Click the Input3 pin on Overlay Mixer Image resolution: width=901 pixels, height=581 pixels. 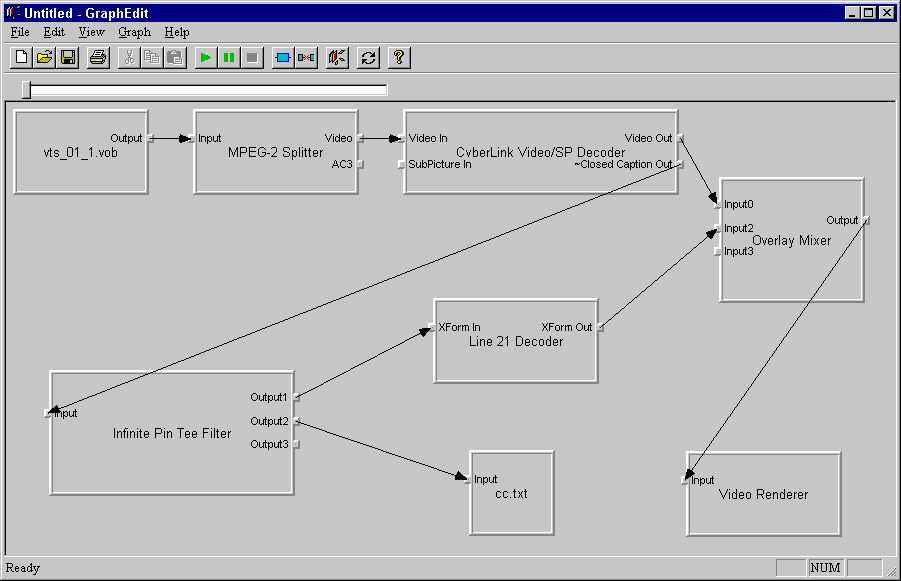[717, 251]
